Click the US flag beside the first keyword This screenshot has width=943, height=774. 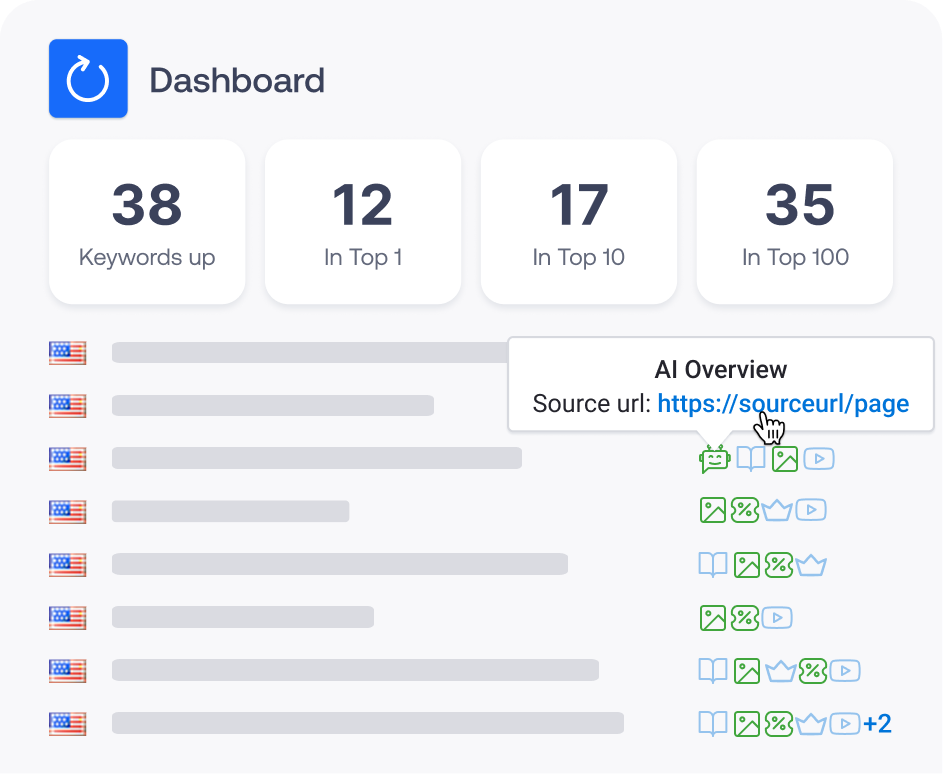[67, 352]
